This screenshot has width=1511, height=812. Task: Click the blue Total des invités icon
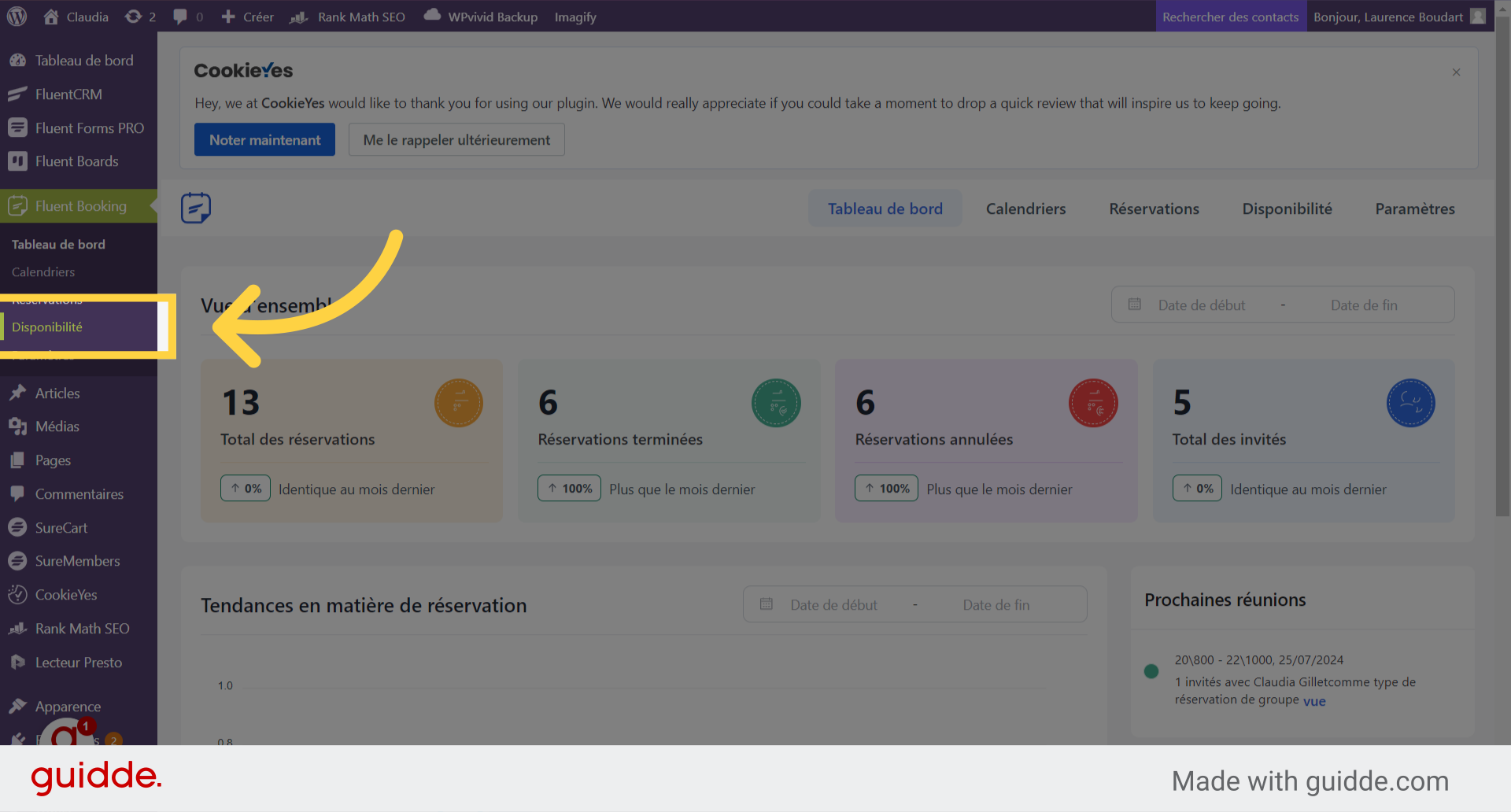pos(1410,403)
